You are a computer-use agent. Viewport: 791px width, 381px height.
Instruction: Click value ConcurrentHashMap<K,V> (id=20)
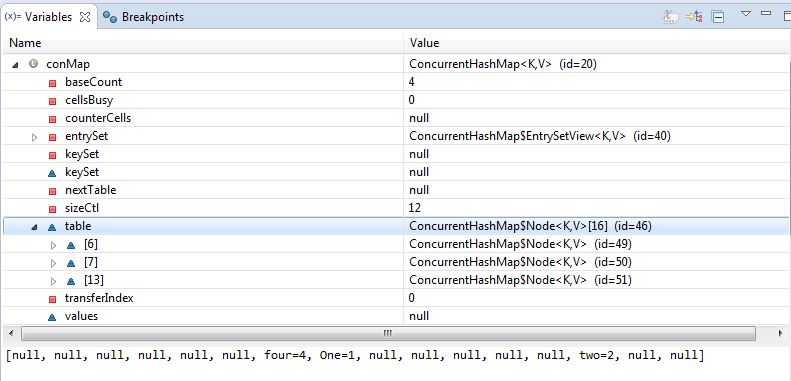[x=503, y=64]
